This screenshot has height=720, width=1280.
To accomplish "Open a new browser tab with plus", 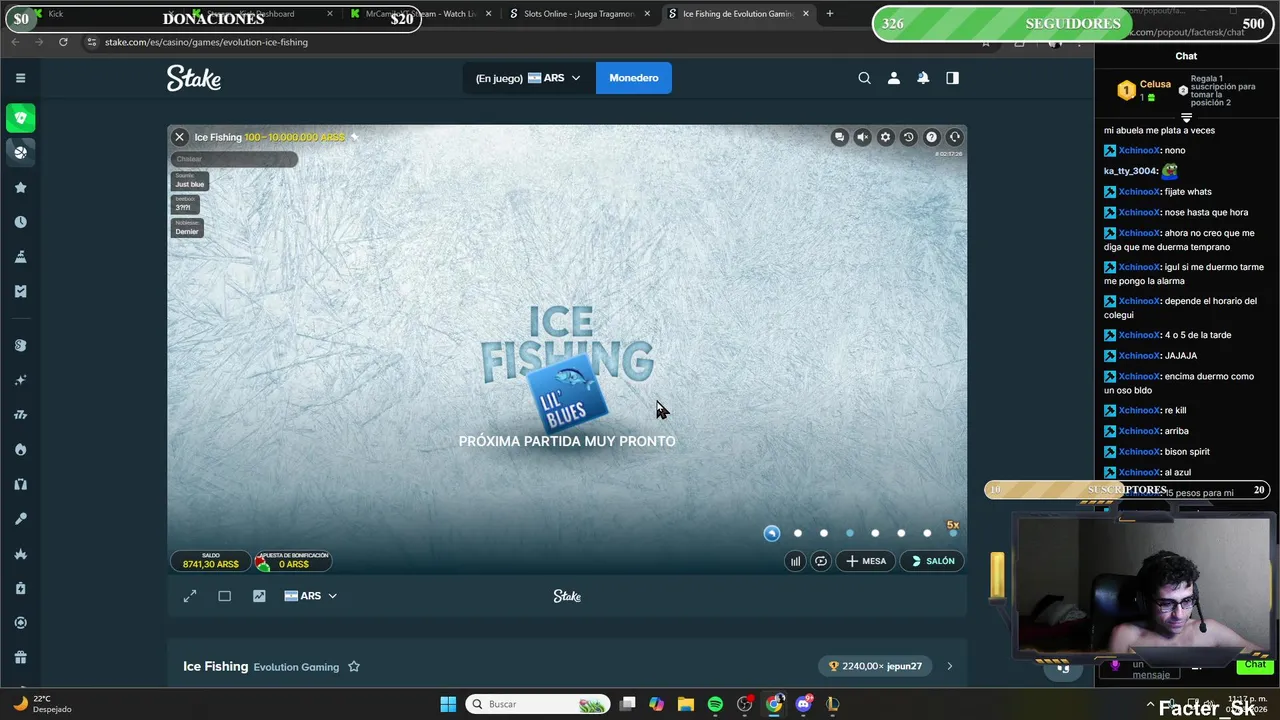I will (x=829, y=14).
